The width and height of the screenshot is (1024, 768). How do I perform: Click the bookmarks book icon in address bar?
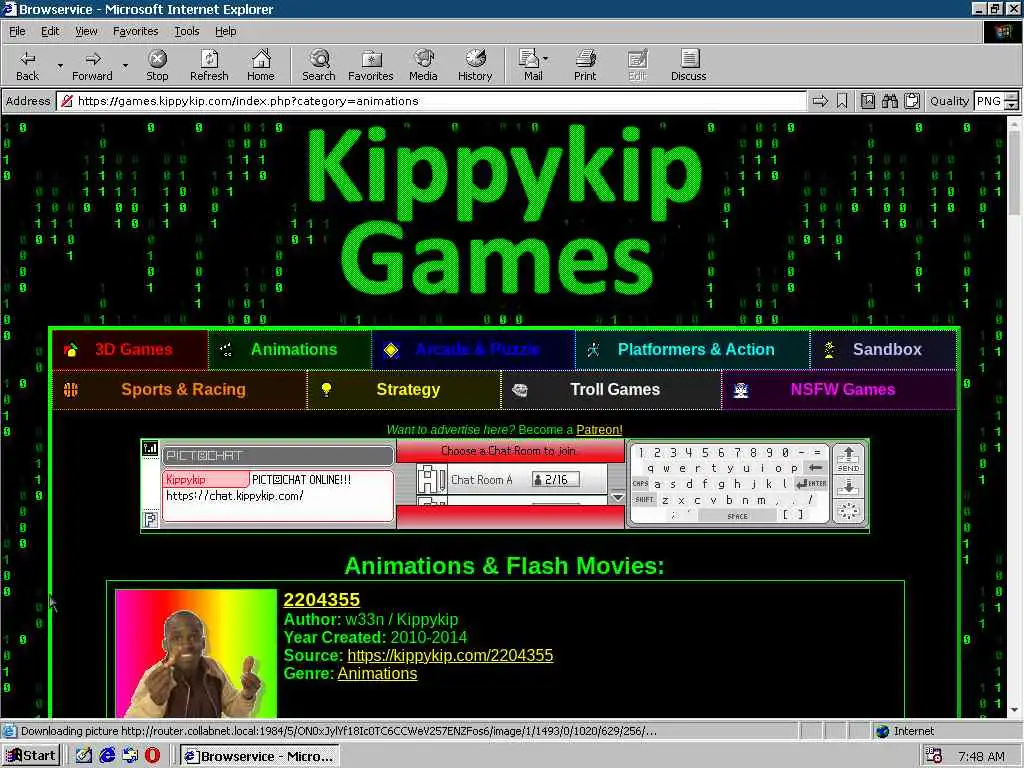(x=868, y=101)
